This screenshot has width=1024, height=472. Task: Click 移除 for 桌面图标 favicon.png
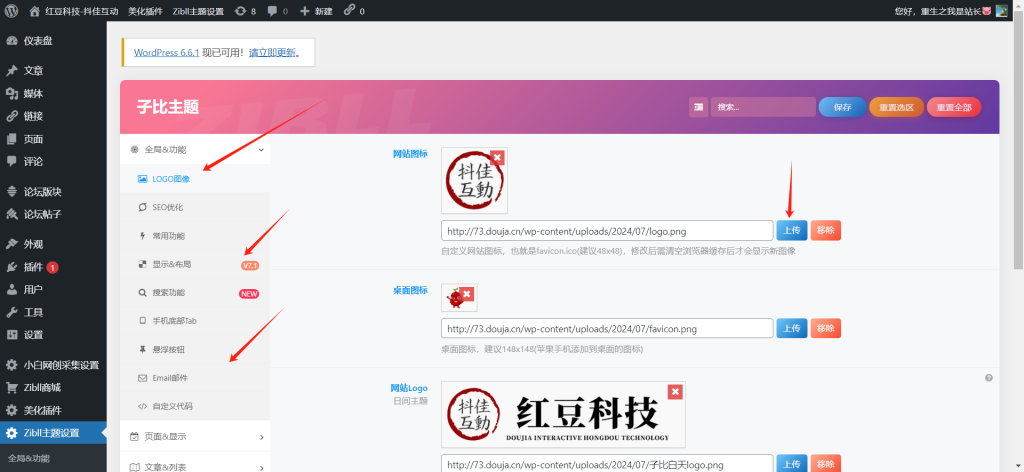pos(825,328)
